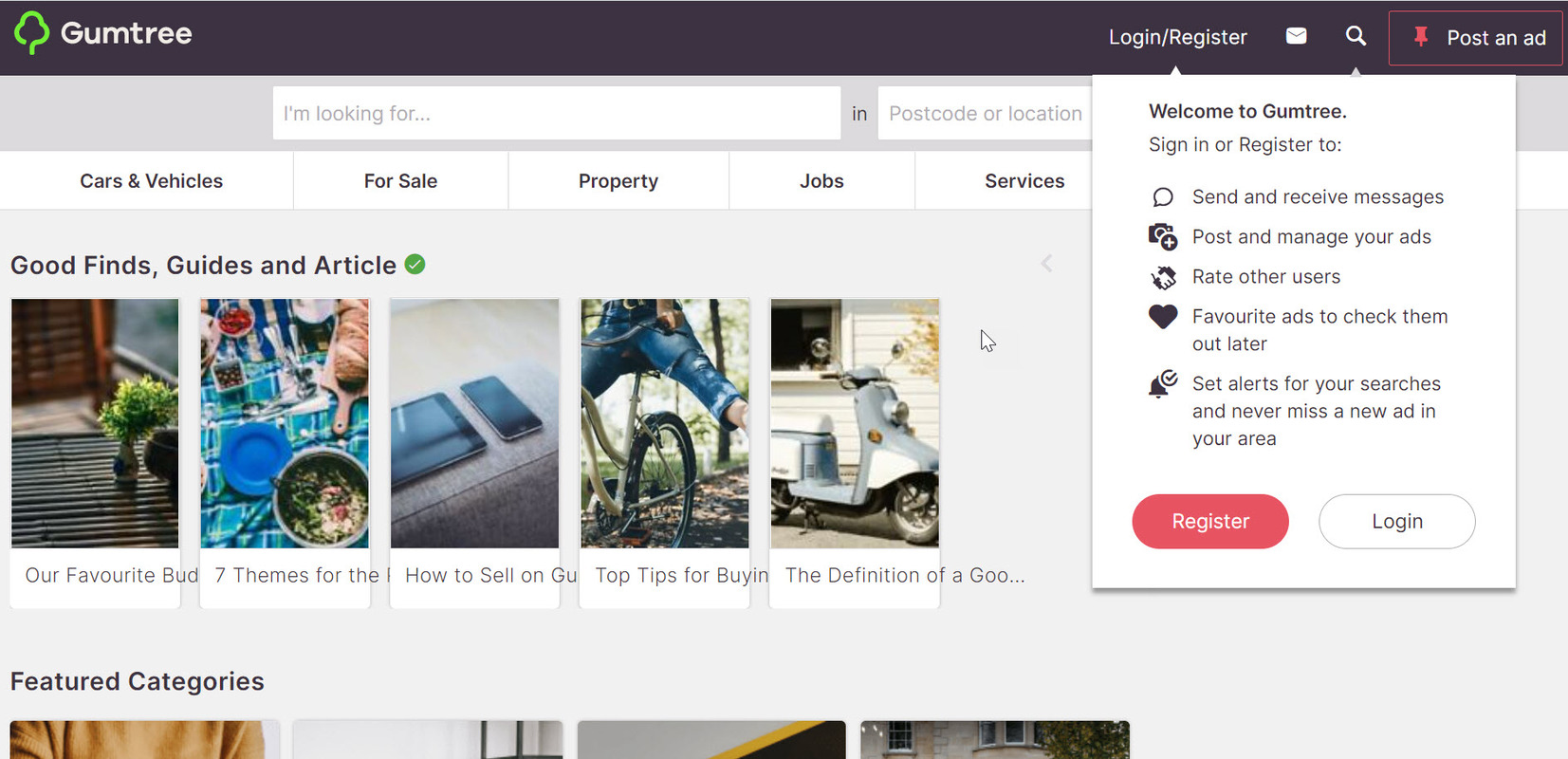The height and width of the screenshot is (759, 1568).
Task: Click the speech bubble messages icon
Action: click(x=1163, y=197)
